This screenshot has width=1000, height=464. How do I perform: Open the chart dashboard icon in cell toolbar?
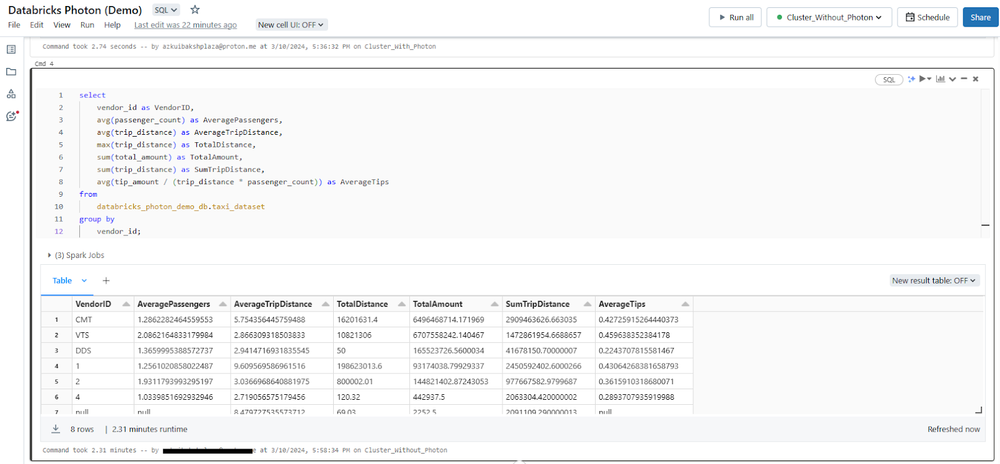(940, 79)
